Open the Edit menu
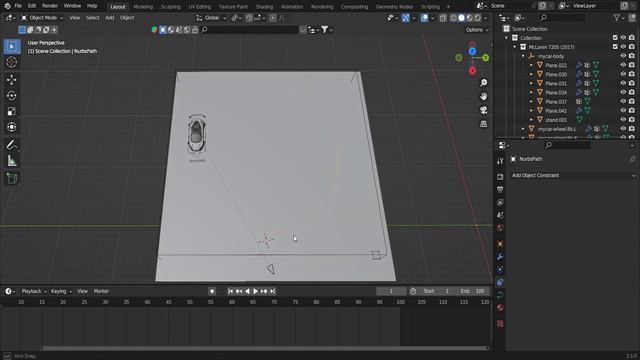 pos(32,6)
